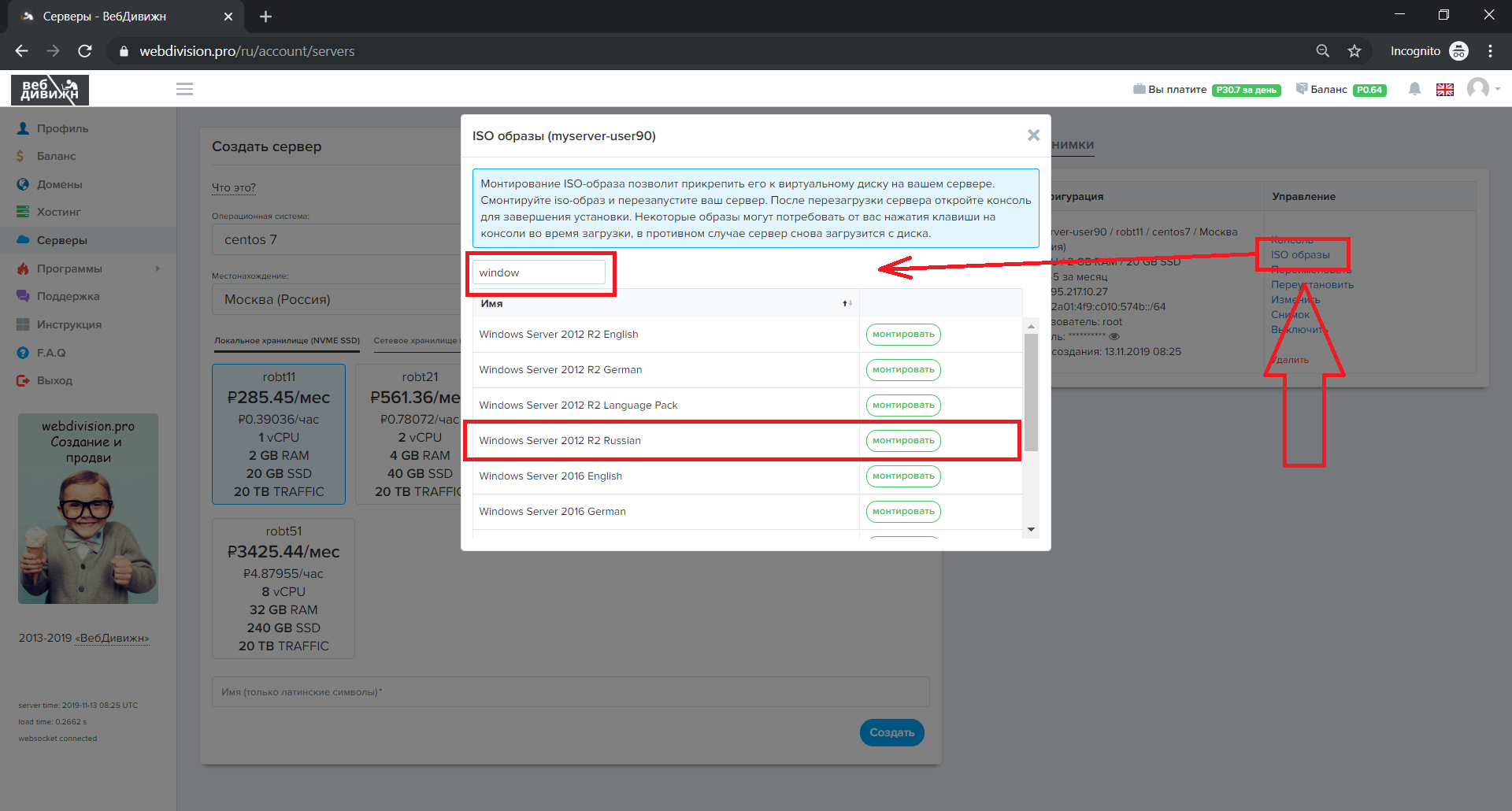The height and width of the screenshot is (811, 1512).
Task: Select the robt51 server plan
Action: (283, 588)
